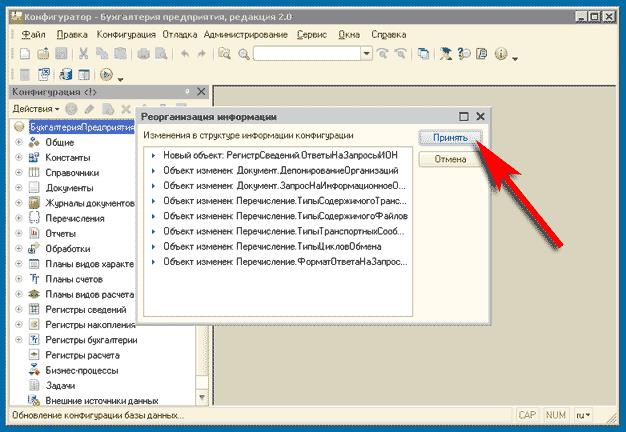
Task: Expand the Справочники tree node
Action: 18,173
